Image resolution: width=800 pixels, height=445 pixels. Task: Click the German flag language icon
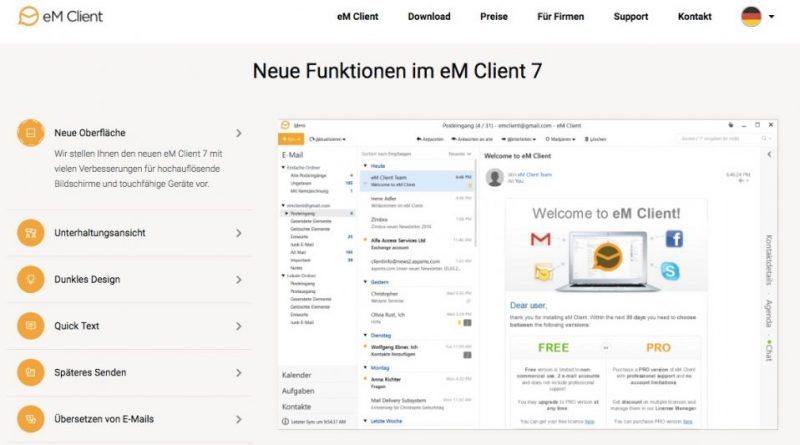click(752, 16)
